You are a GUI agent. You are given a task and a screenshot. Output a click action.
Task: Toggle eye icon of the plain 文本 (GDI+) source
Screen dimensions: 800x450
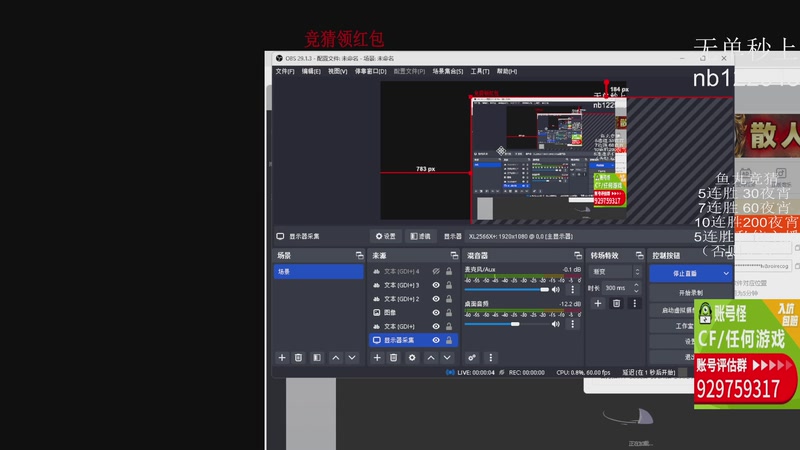point(436,326)
